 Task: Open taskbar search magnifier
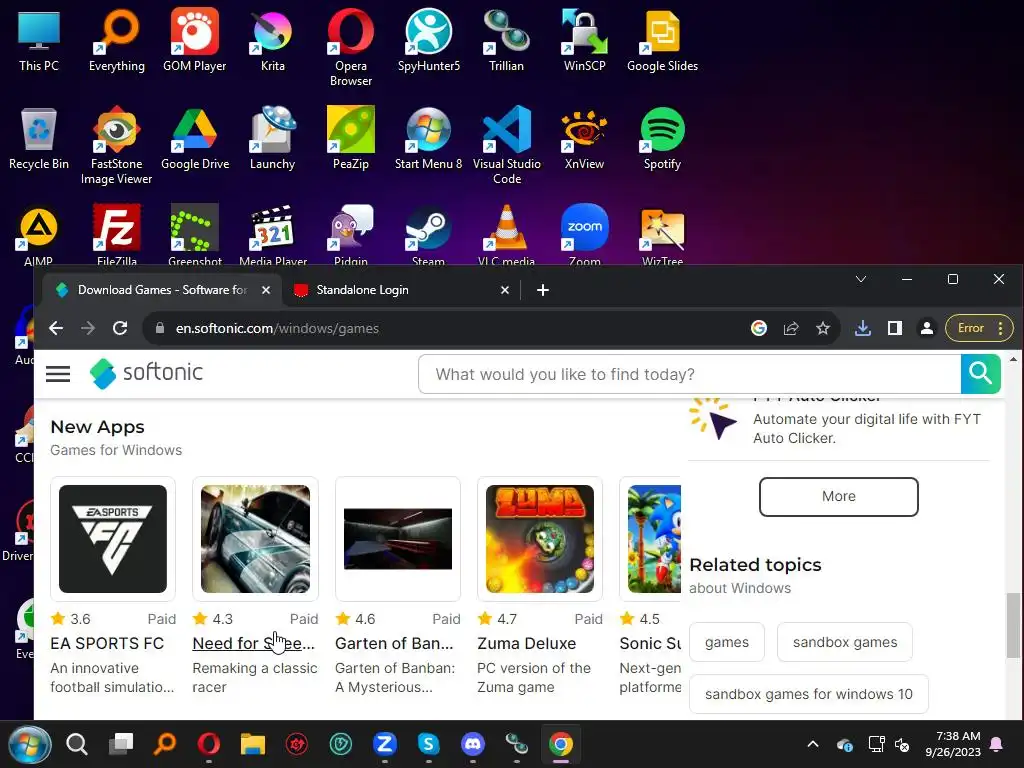[76, 744]
